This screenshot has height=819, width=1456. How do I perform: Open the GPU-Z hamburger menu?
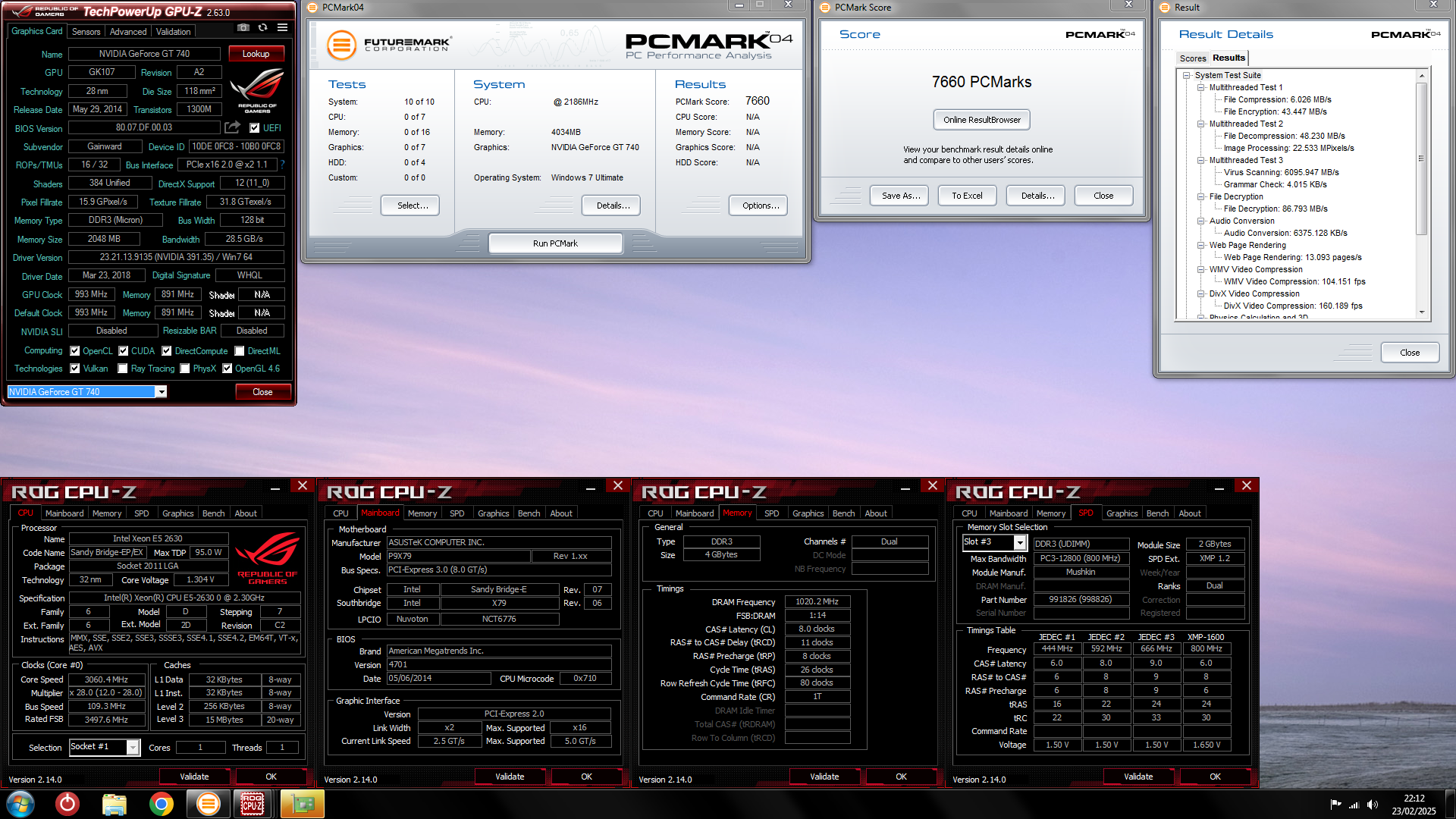(x=282, y=27)
